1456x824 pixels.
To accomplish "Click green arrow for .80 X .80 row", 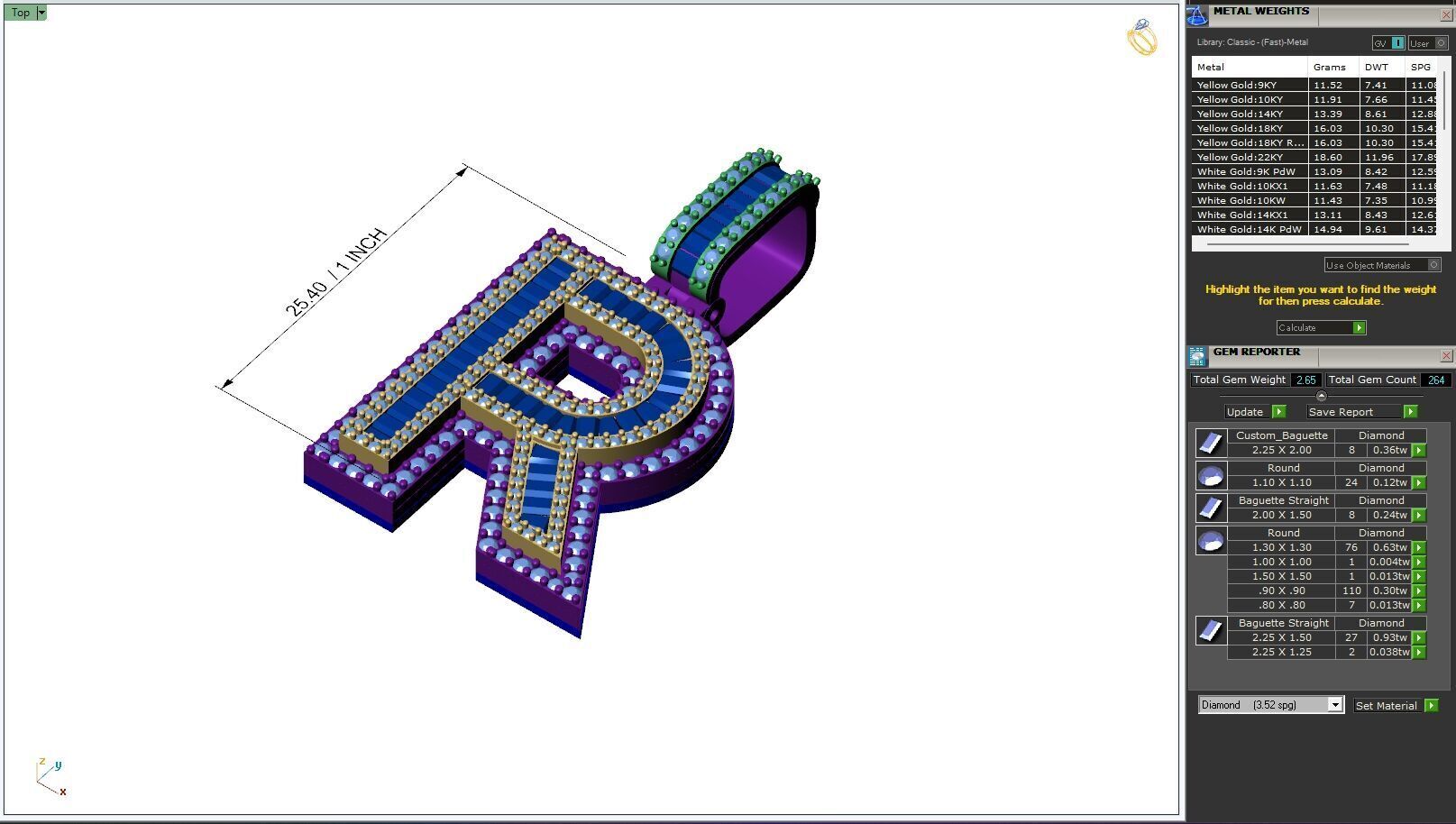I will coord(1419,605).
